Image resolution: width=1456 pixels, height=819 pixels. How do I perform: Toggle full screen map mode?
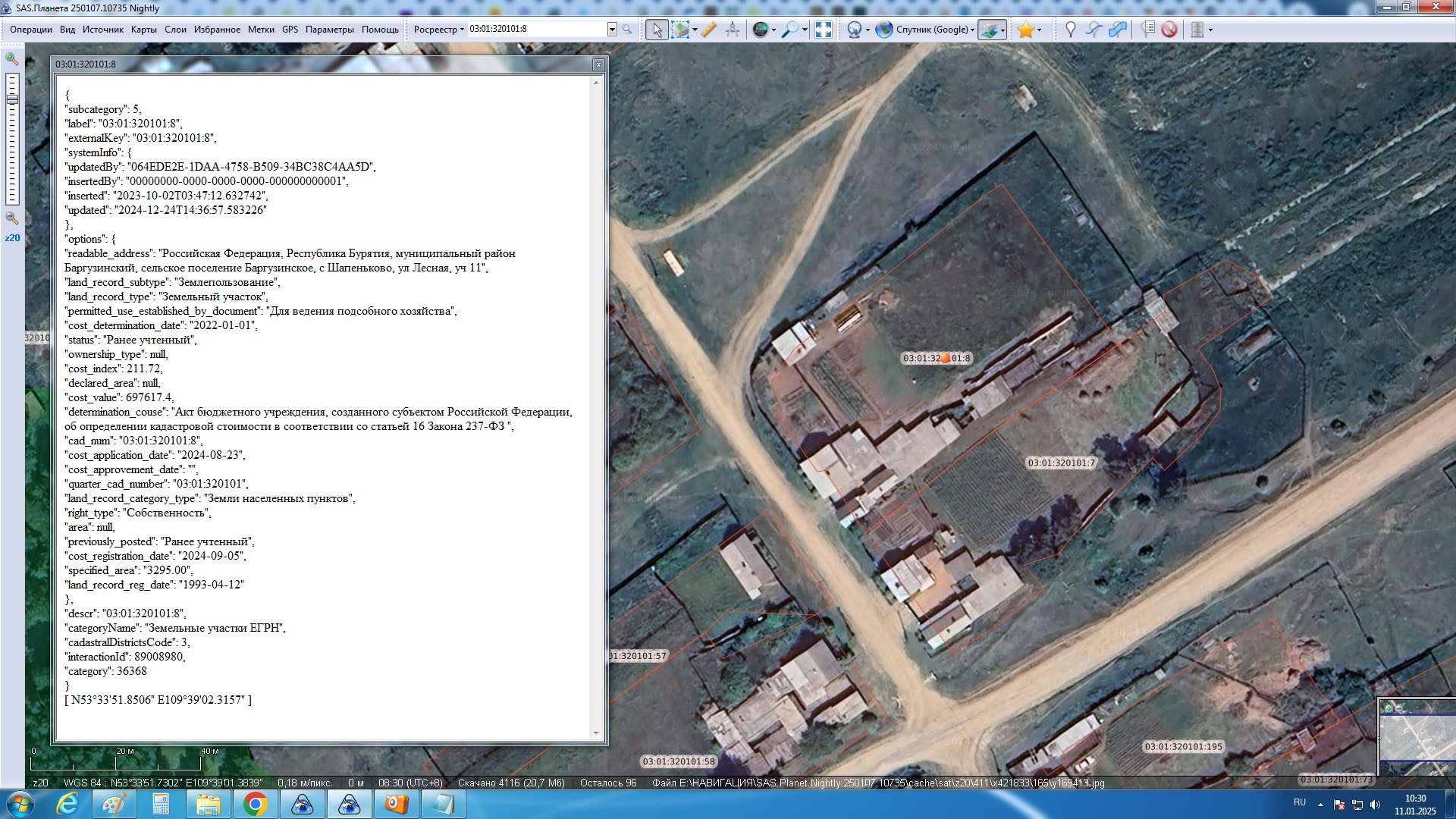(823, 30)
